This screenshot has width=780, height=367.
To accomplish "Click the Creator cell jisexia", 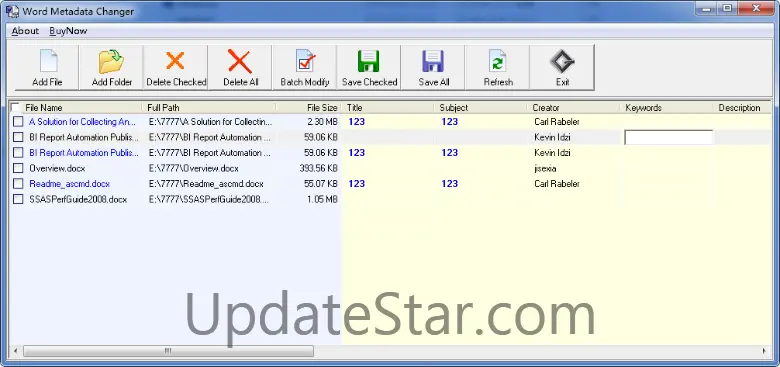I will [545, 168].
